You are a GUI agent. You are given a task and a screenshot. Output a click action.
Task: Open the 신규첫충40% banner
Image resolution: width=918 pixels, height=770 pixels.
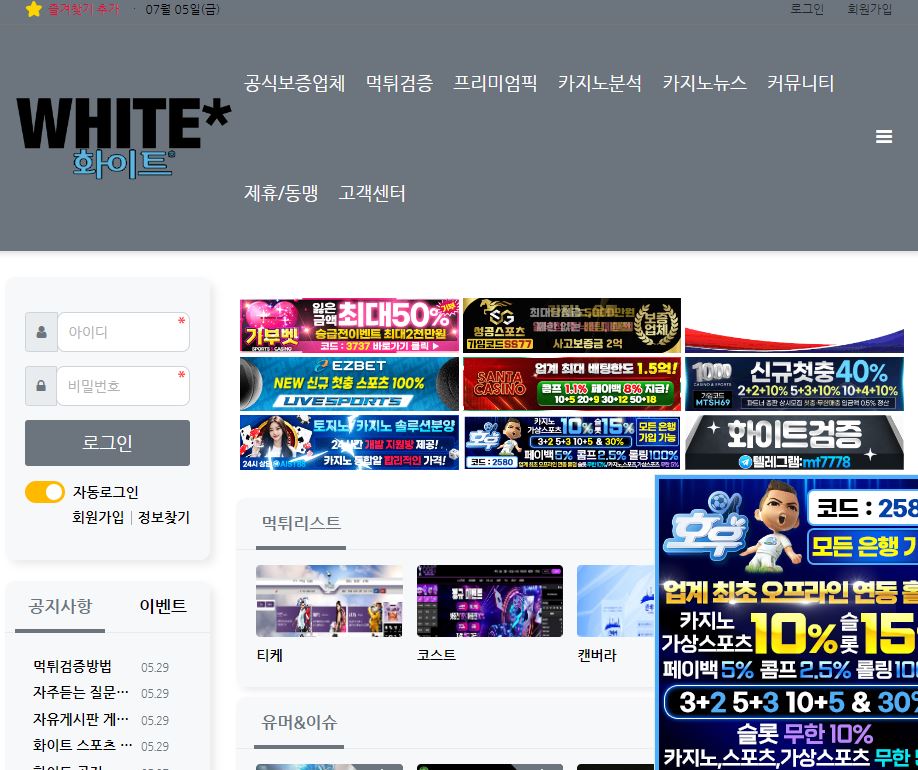pyautogui.click(x=794, y=384)
